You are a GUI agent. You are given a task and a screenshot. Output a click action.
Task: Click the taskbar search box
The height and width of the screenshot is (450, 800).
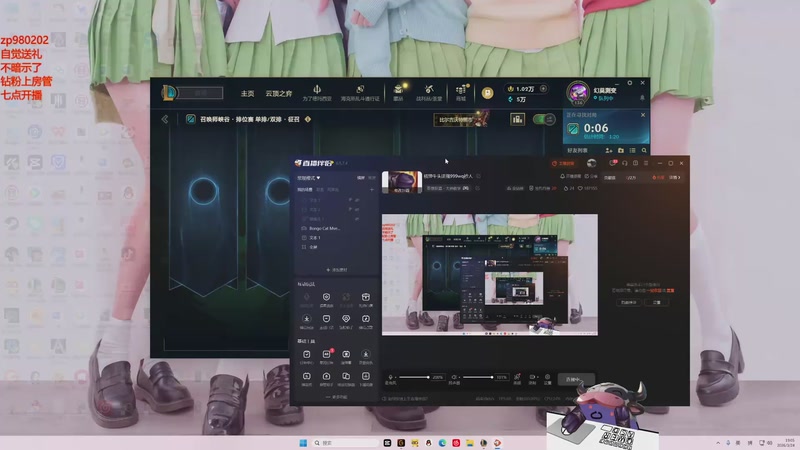click(x=345, y=443)
